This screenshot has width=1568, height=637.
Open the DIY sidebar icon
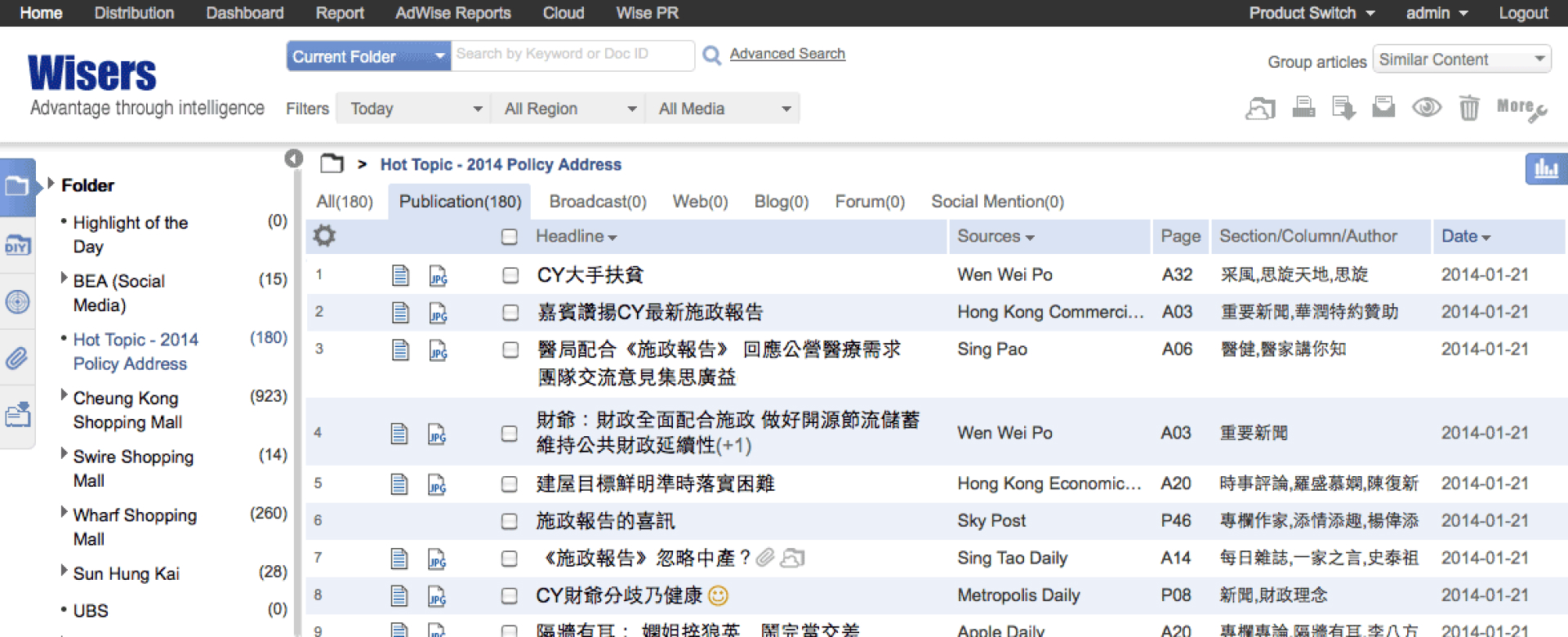pyautogui.click(x=18, y=245)
